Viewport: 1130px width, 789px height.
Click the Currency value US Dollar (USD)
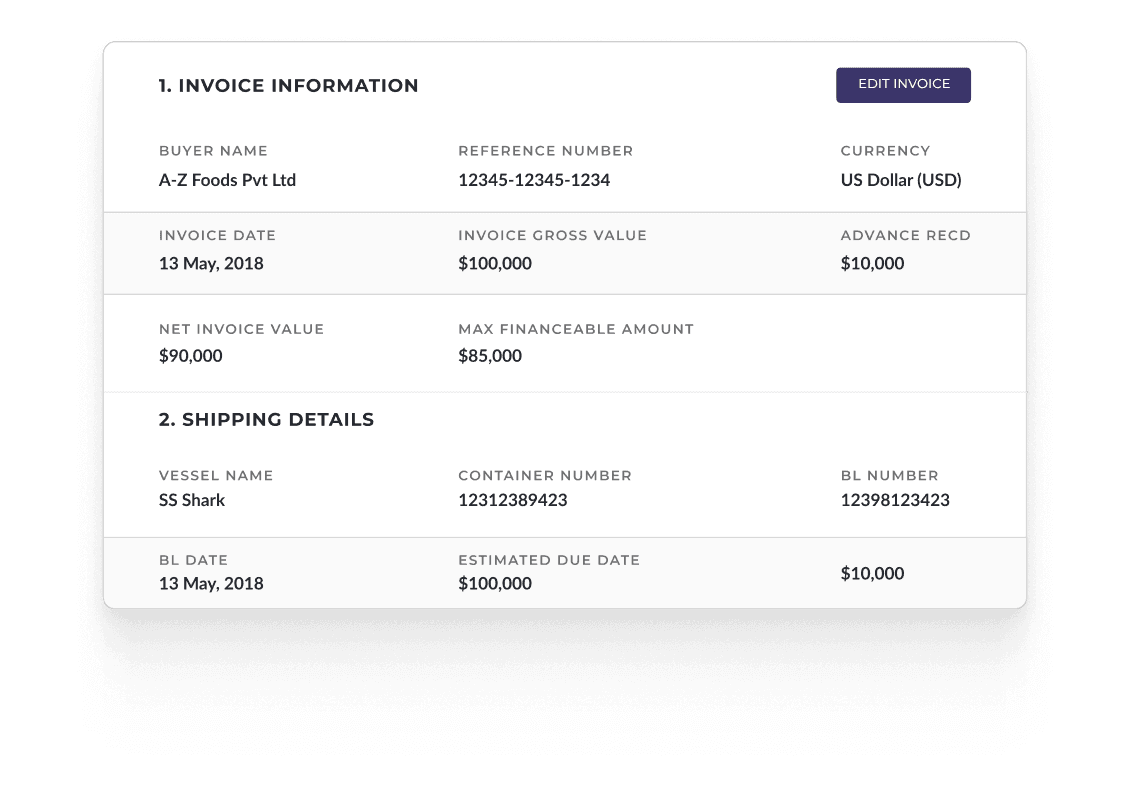coord(900,180)
